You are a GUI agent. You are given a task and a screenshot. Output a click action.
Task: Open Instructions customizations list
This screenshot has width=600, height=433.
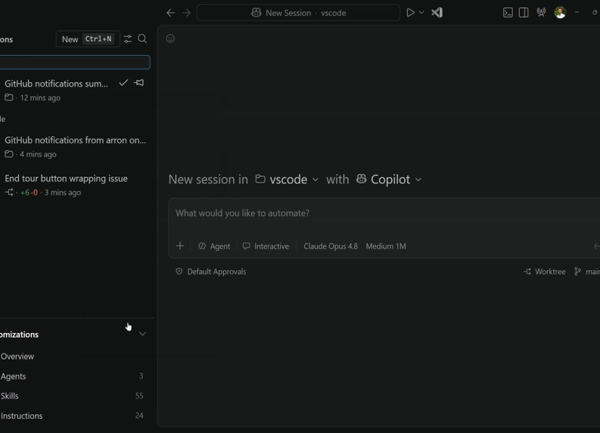click(x=73, y=416)
